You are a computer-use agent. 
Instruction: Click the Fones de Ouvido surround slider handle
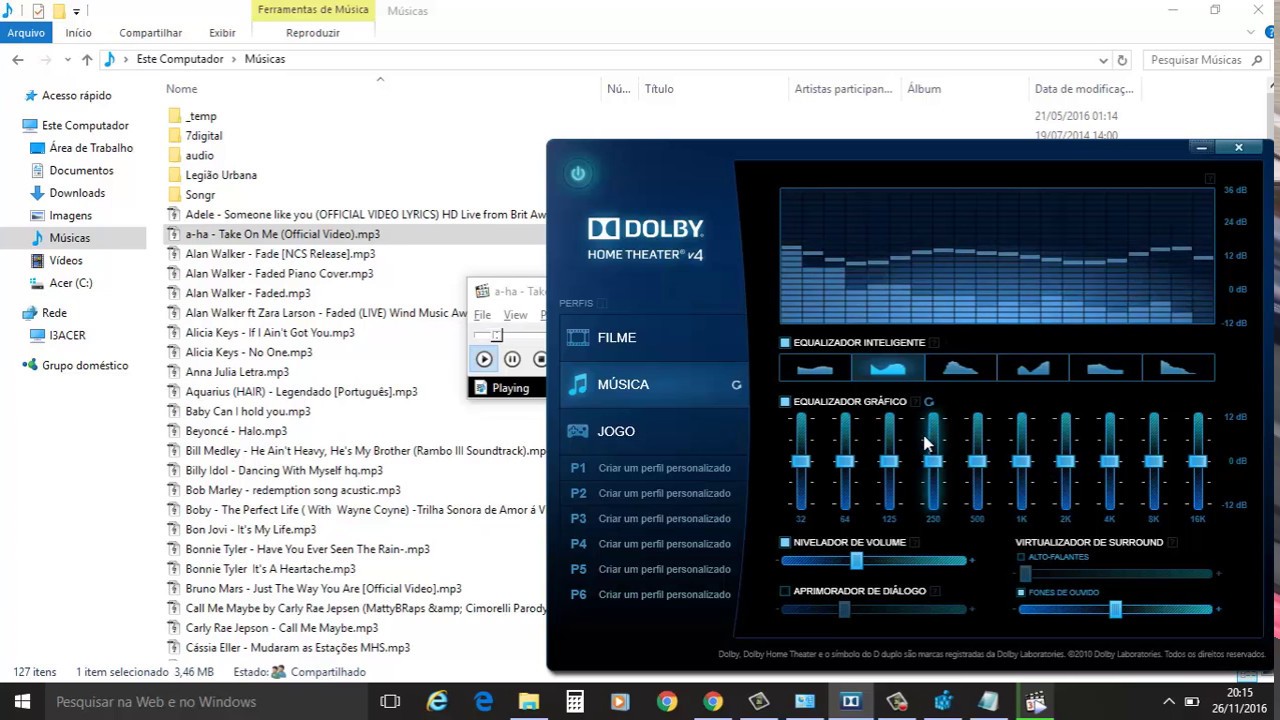(1115, 609)
